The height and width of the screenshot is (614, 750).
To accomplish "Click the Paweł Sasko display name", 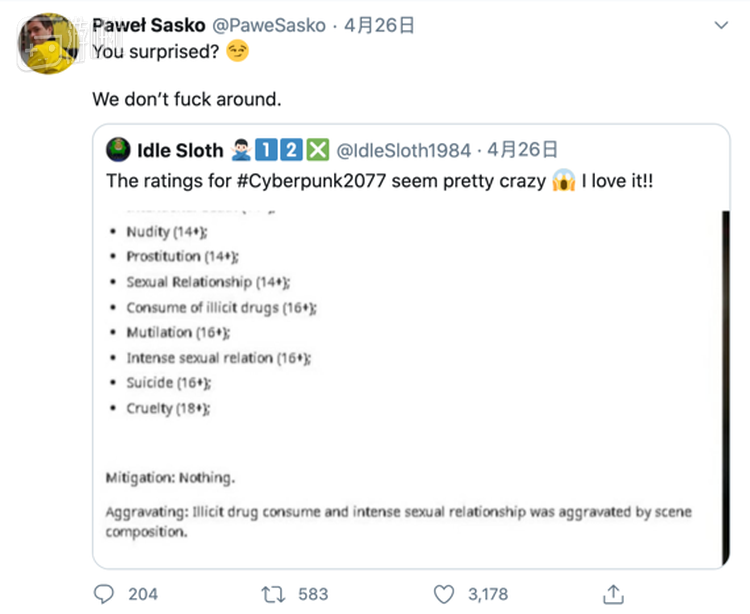I will 148,25.
